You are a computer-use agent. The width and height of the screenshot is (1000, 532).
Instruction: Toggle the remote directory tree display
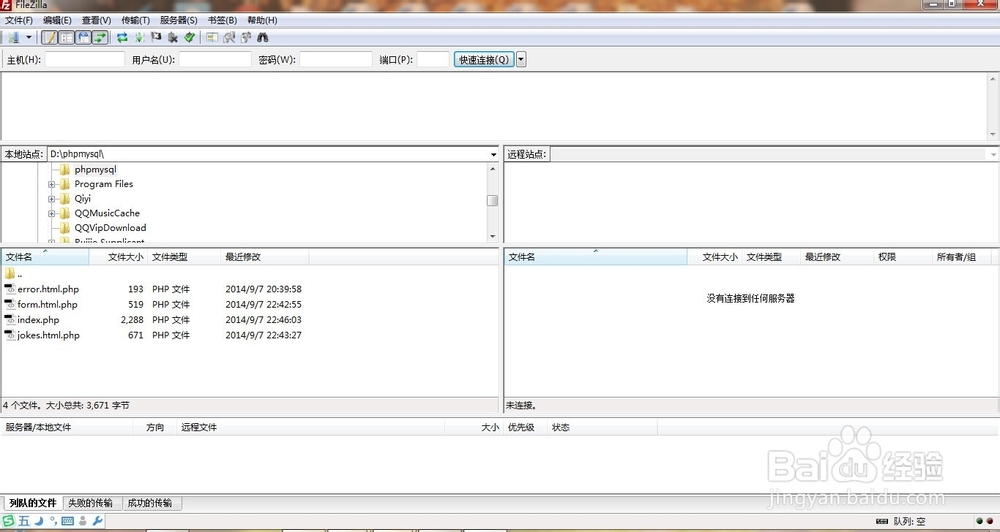tap(83, 38)
